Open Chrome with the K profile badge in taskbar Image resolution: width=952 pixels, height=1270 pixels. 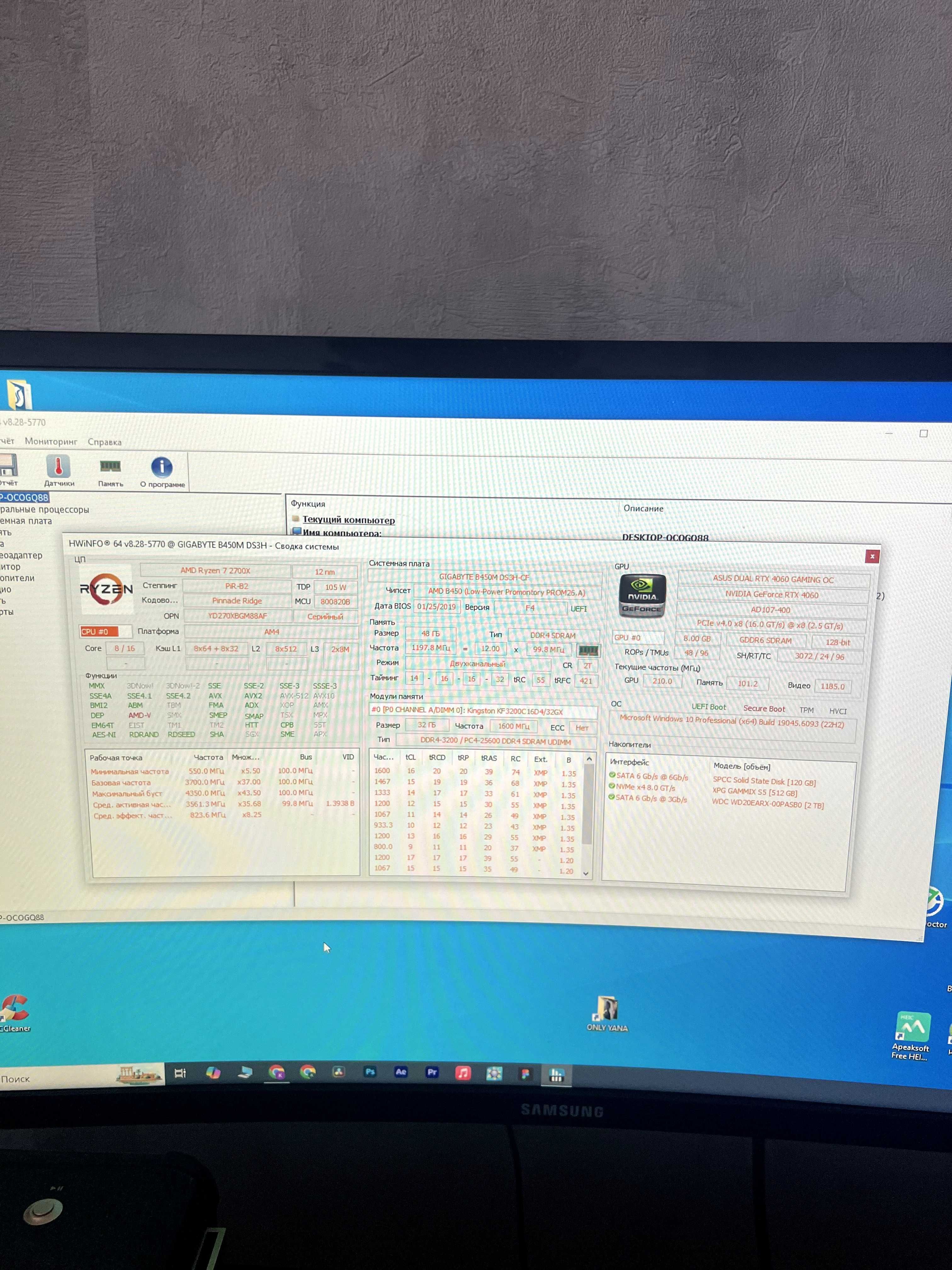277,1072
